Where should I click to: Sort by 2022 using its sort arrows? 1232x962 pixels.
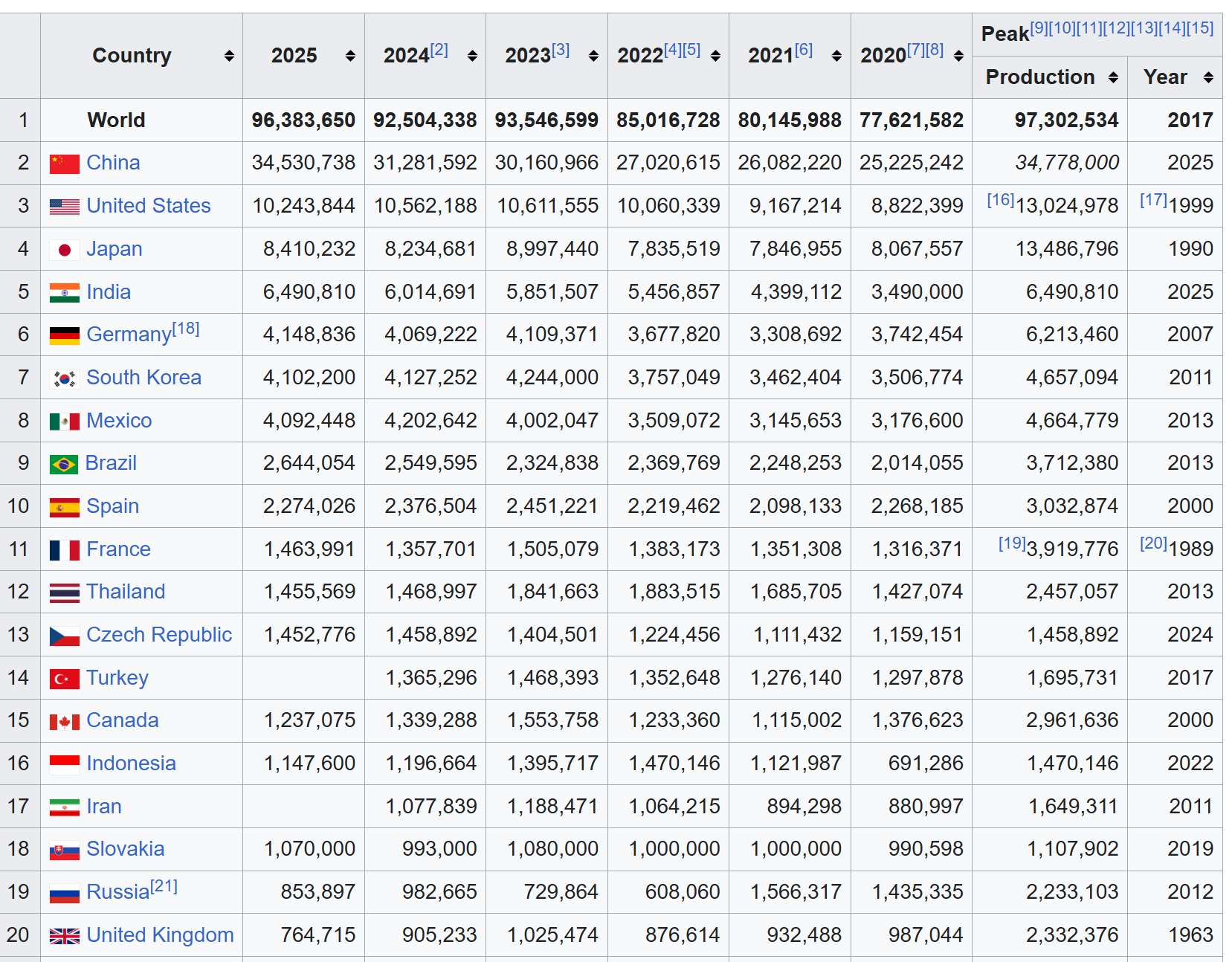[x=715, y=56]
